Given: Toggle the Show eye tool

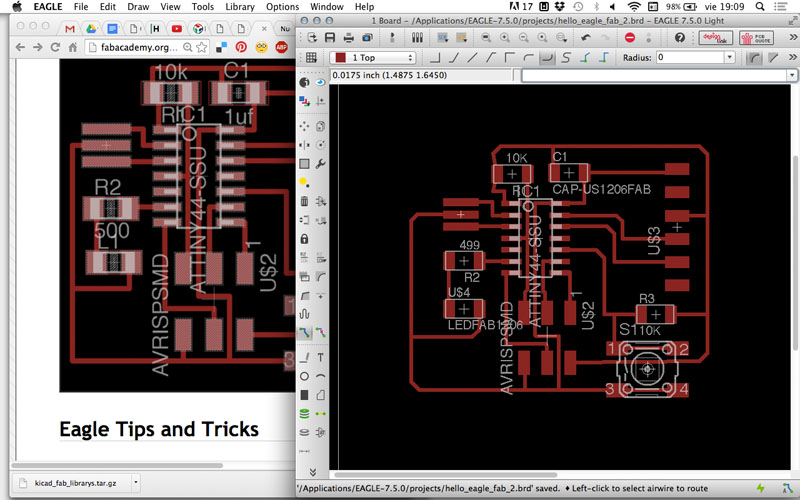Looking at the screenshot, I should click(x=320, y=82).
